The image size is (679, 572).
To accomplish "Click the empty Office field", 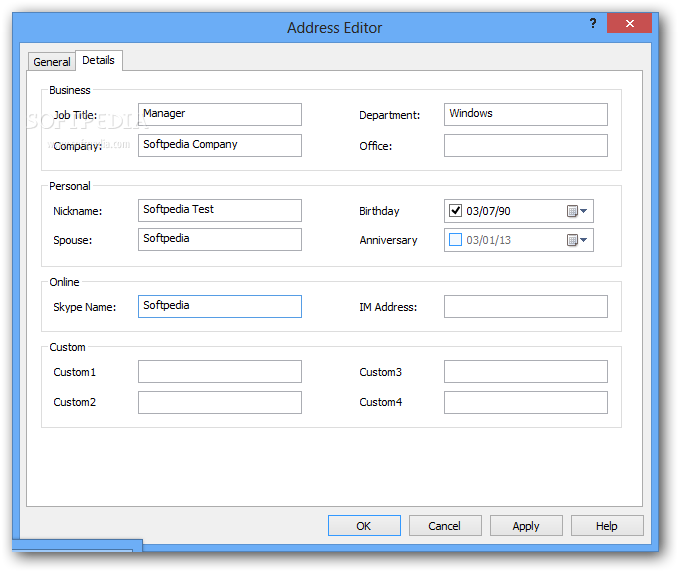I will click(x=526, y=145).
